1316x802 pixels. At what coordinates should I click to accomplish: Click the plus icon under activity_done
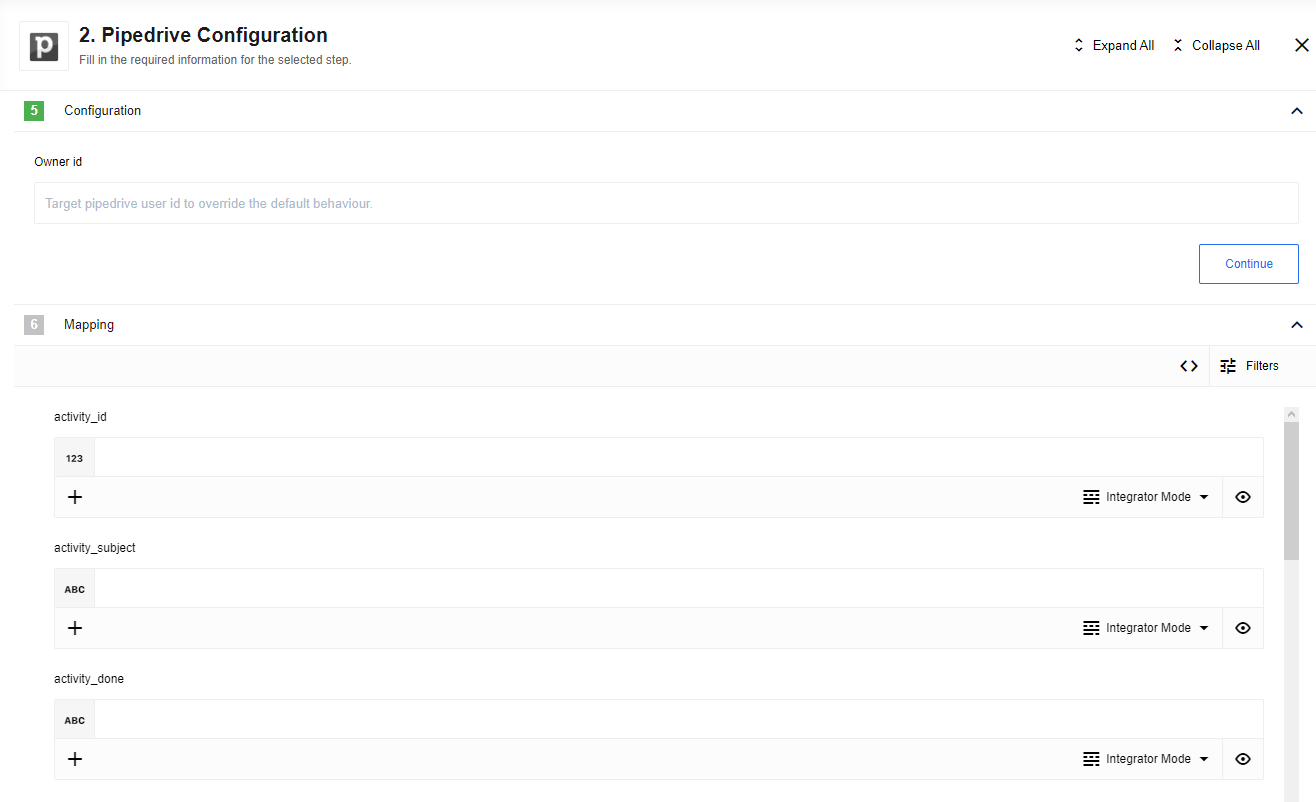click(74, 759)
